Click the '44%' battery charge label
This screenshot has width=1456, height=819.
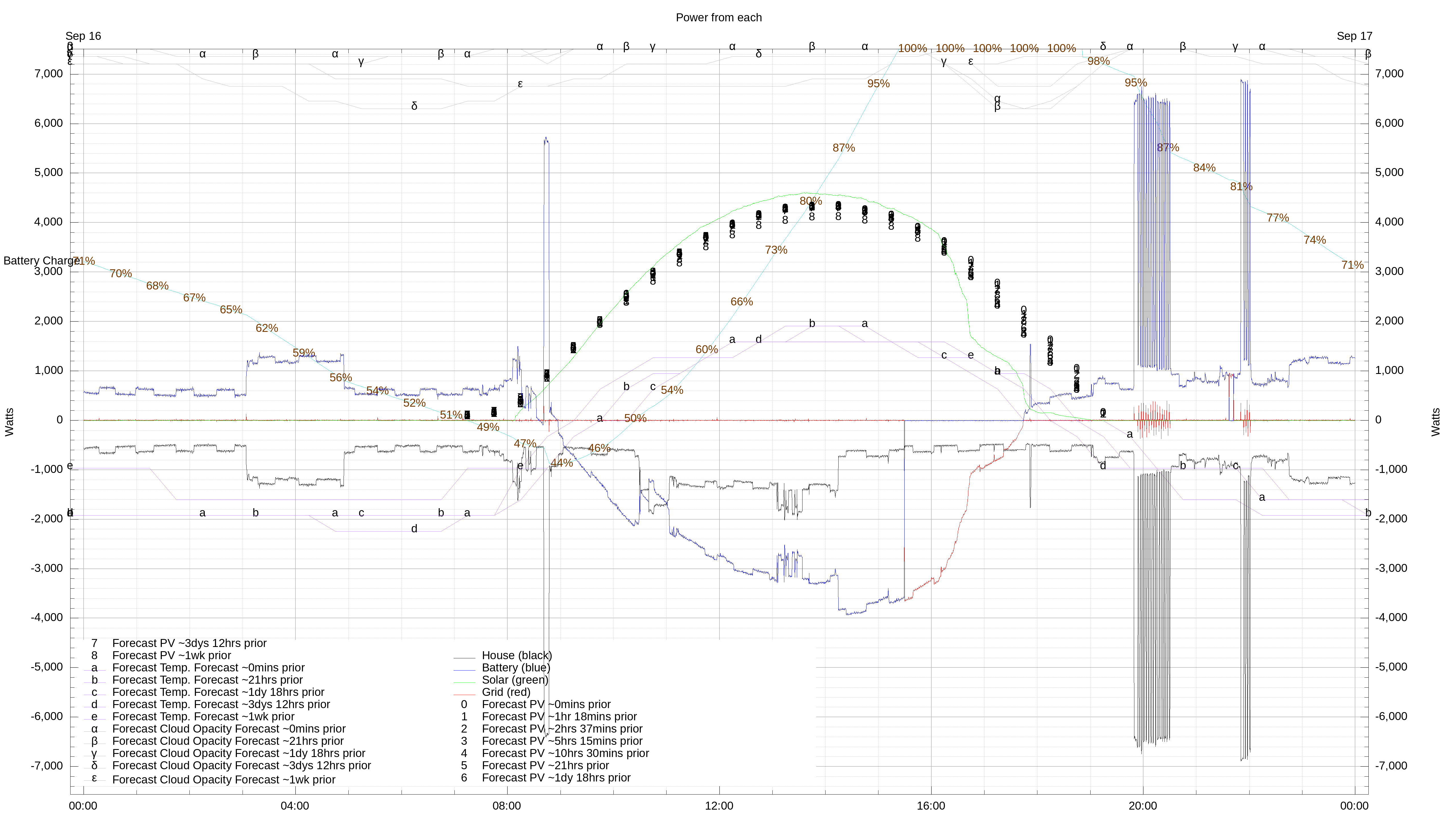coord(561,463)
